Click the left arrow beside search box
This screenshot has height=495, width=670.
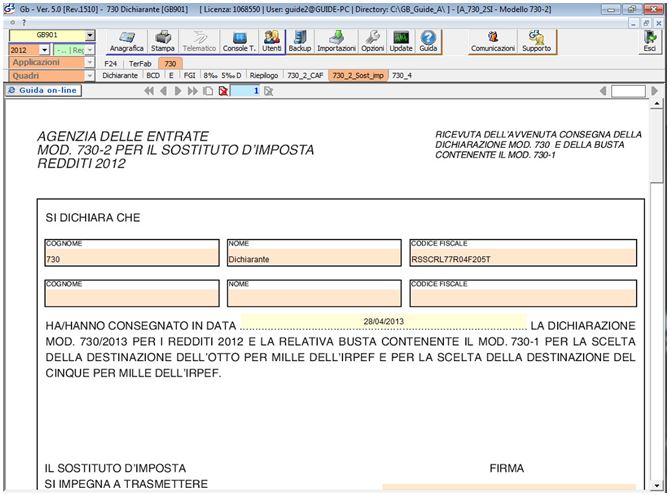pyautogui.click(x=603, y=91)
